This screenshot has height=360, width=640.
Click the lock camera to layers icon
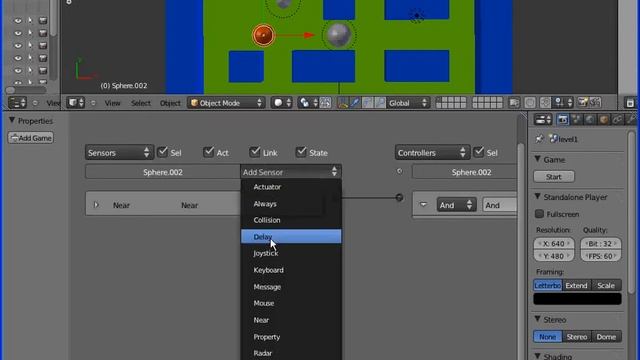tap(514, 103)
